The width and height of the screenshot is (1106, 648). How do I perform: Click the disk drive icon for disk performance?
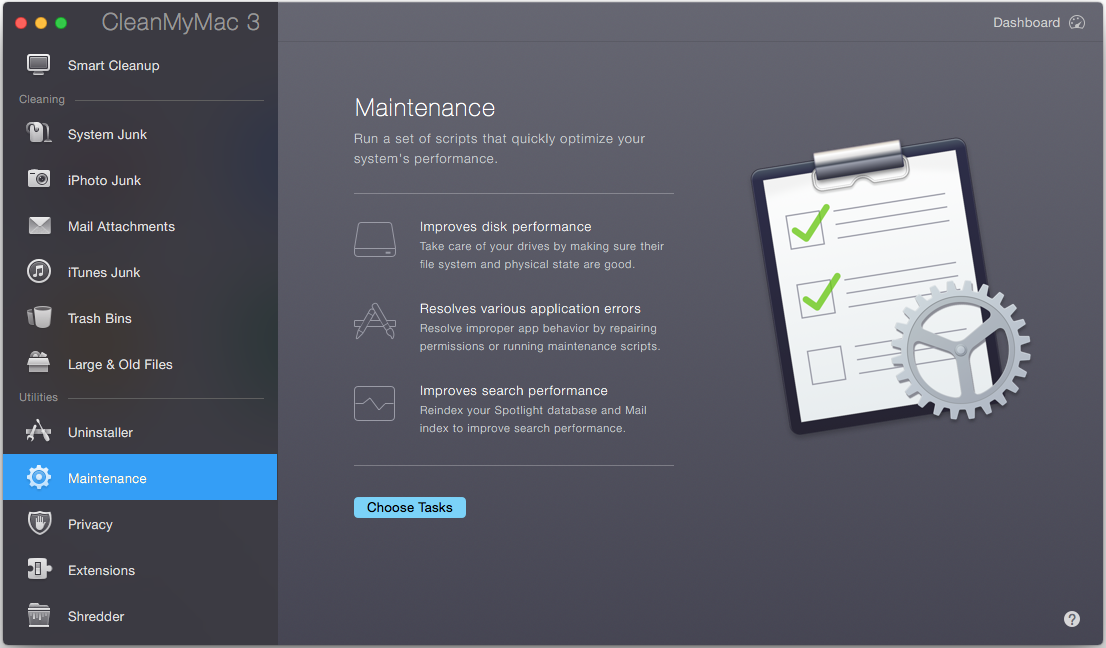pyautogui.click(x=375, y=240)
